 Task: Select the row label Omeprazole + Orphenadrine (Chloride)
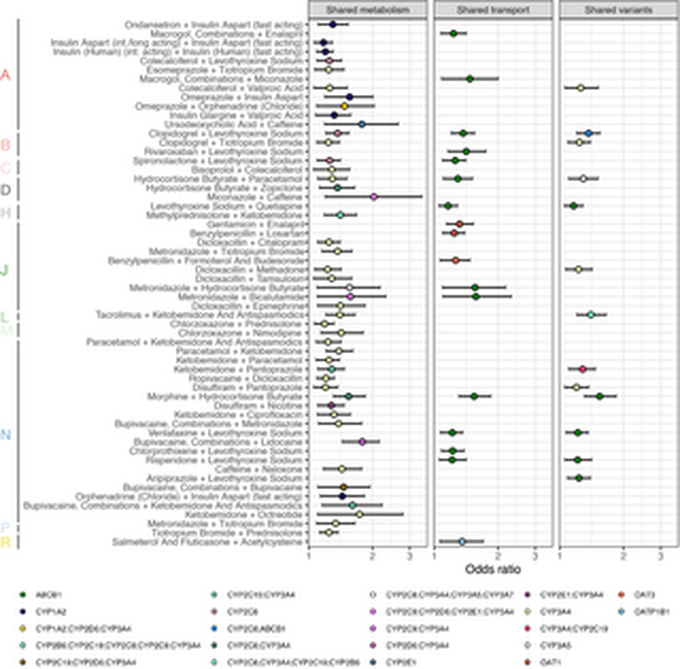coord(219,106)
